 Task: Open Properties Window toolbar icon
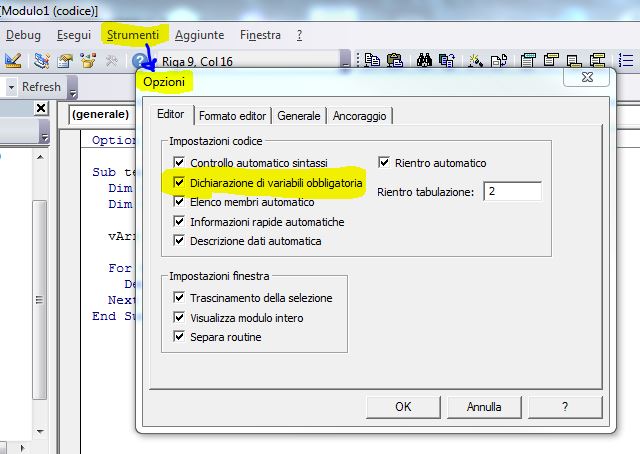coord(65,61)
